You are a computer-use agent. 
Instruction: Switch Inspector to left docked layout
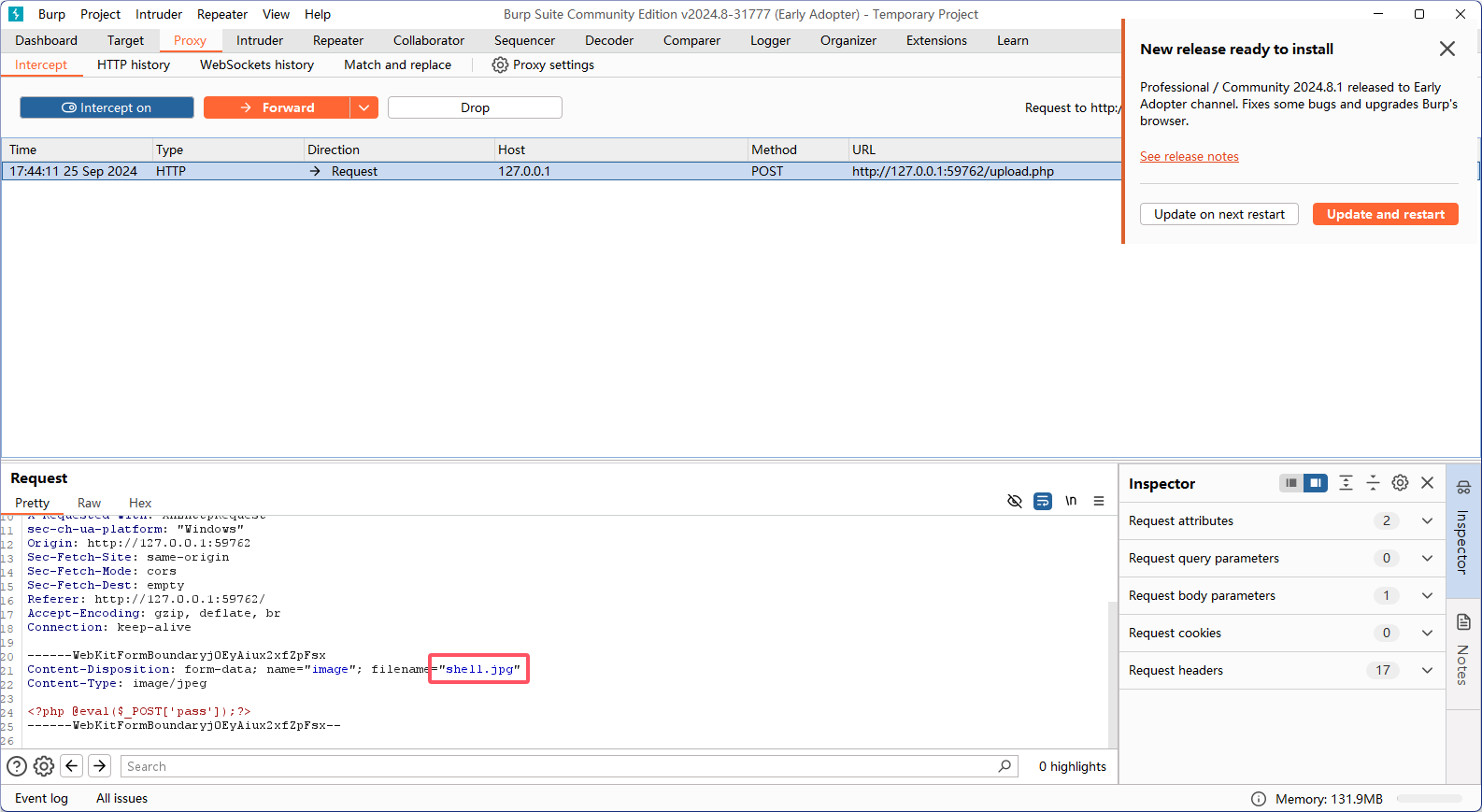click(1291, 483)
